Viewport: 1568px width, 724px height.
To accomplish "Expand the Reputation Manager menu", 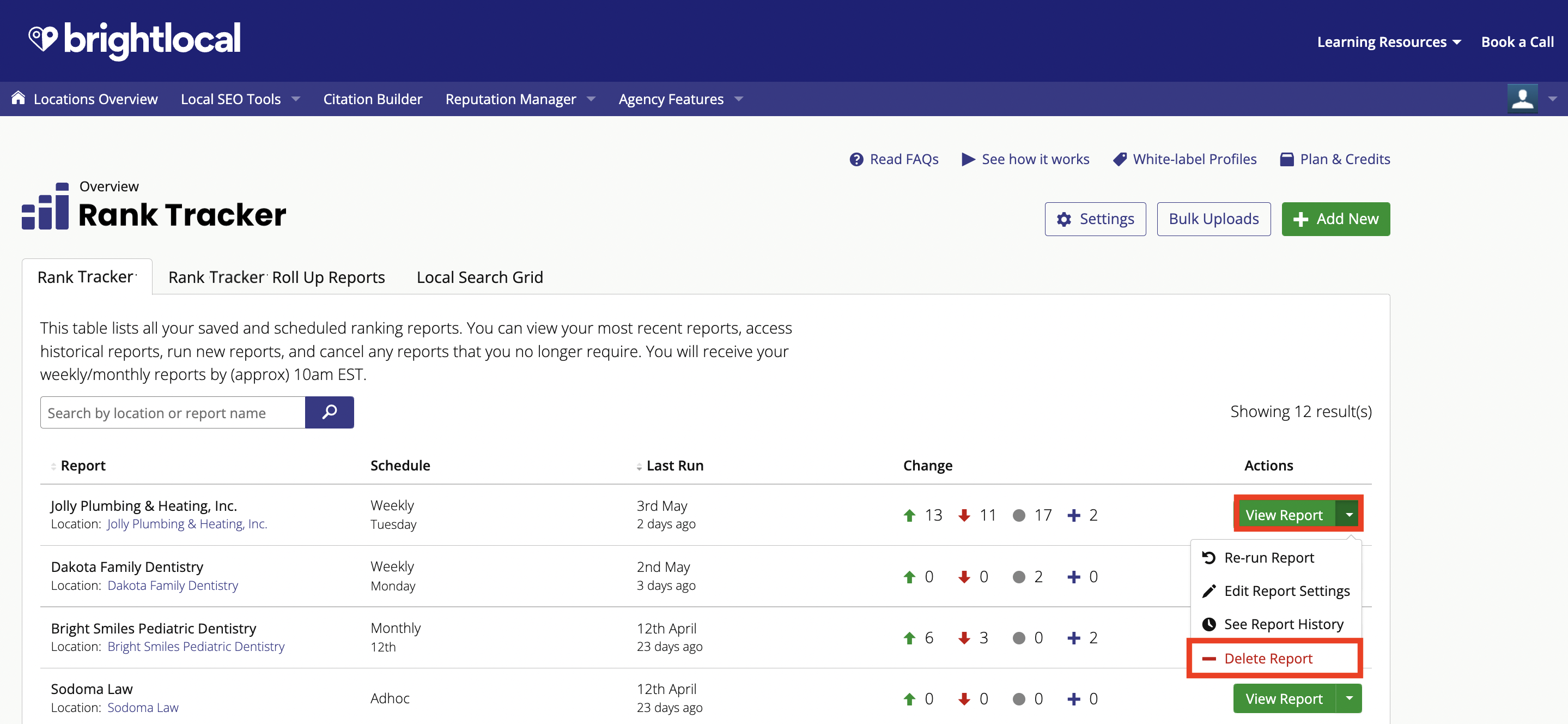I will (x=520, y=99).
